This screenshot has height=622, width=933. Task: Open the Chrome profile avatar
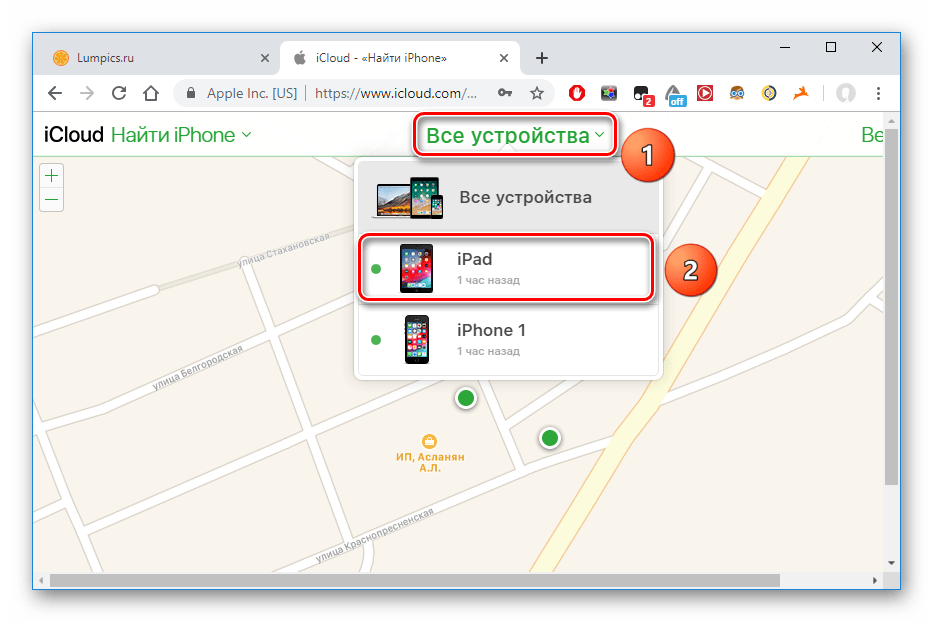(846, 93)
